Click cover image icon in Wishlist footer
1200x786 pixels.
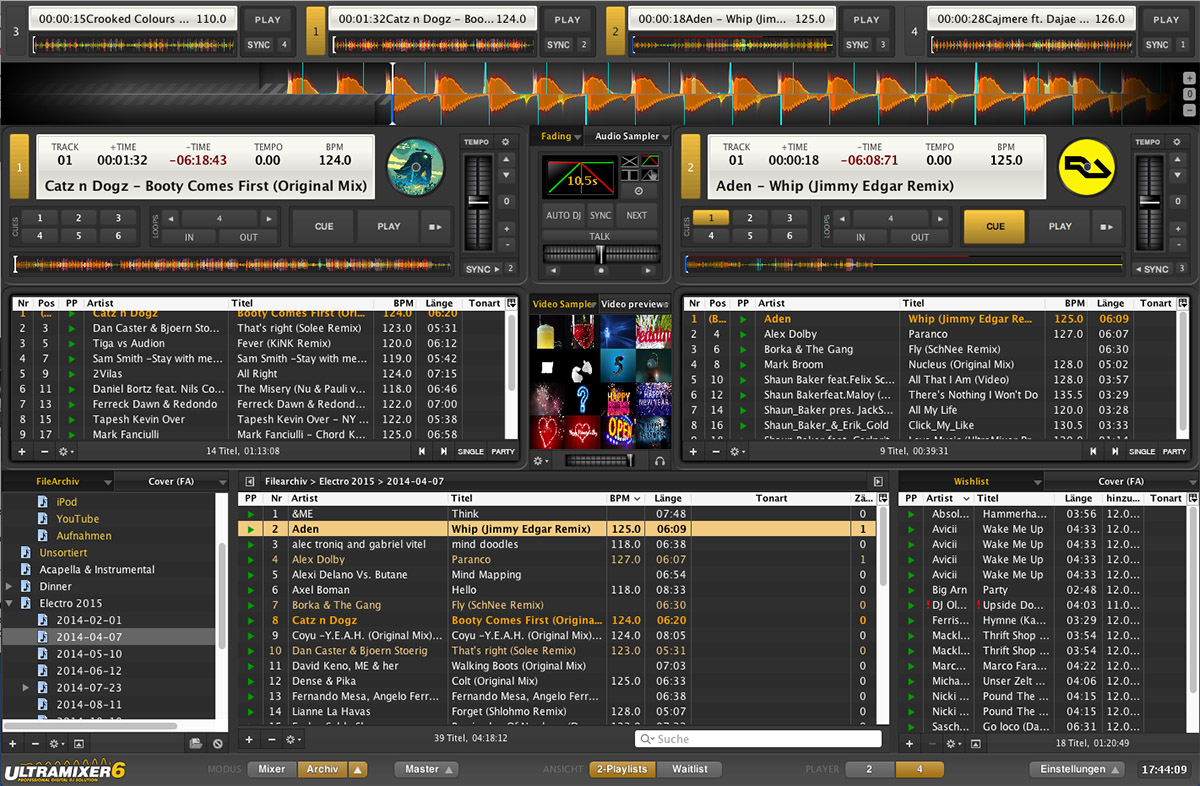click(977, 744)
